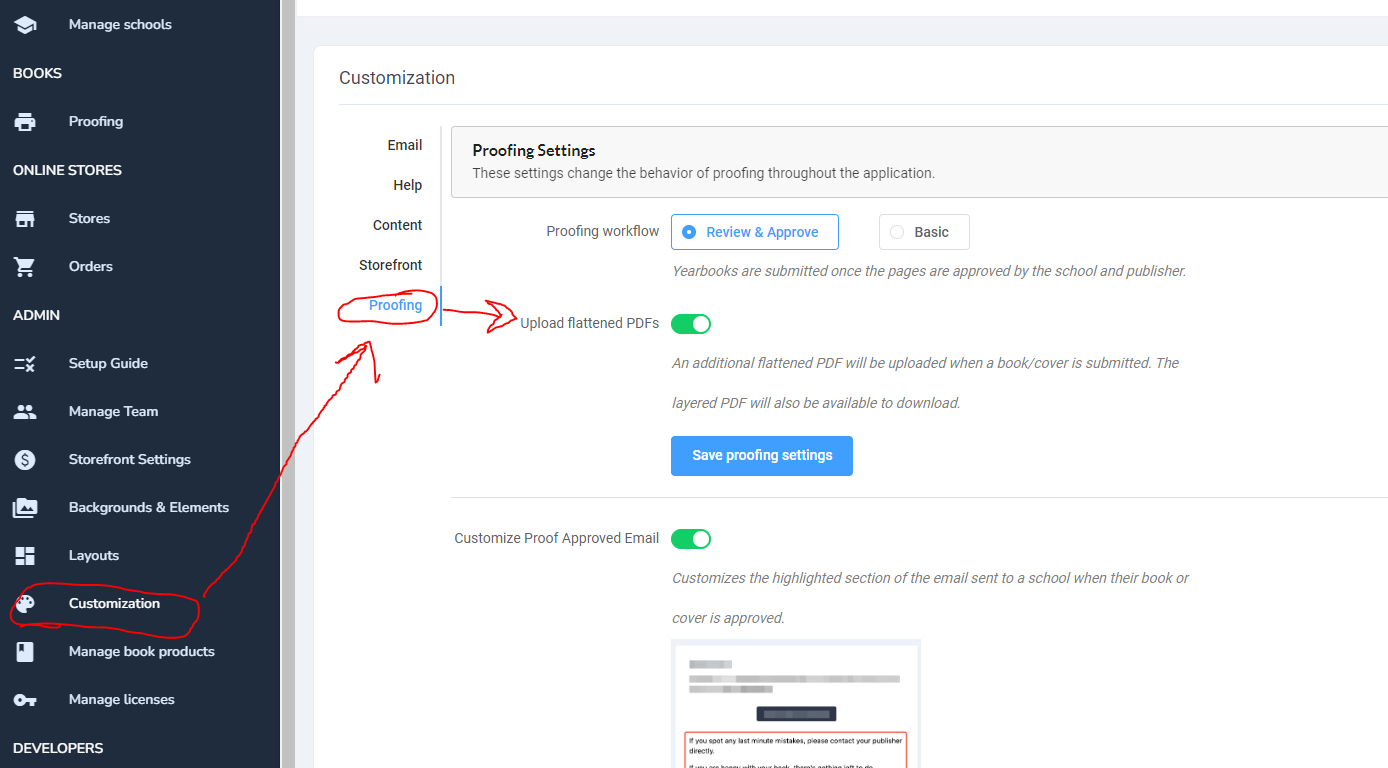Open Manage book products
Viewport: 1388px width, 768px height.
140,651
